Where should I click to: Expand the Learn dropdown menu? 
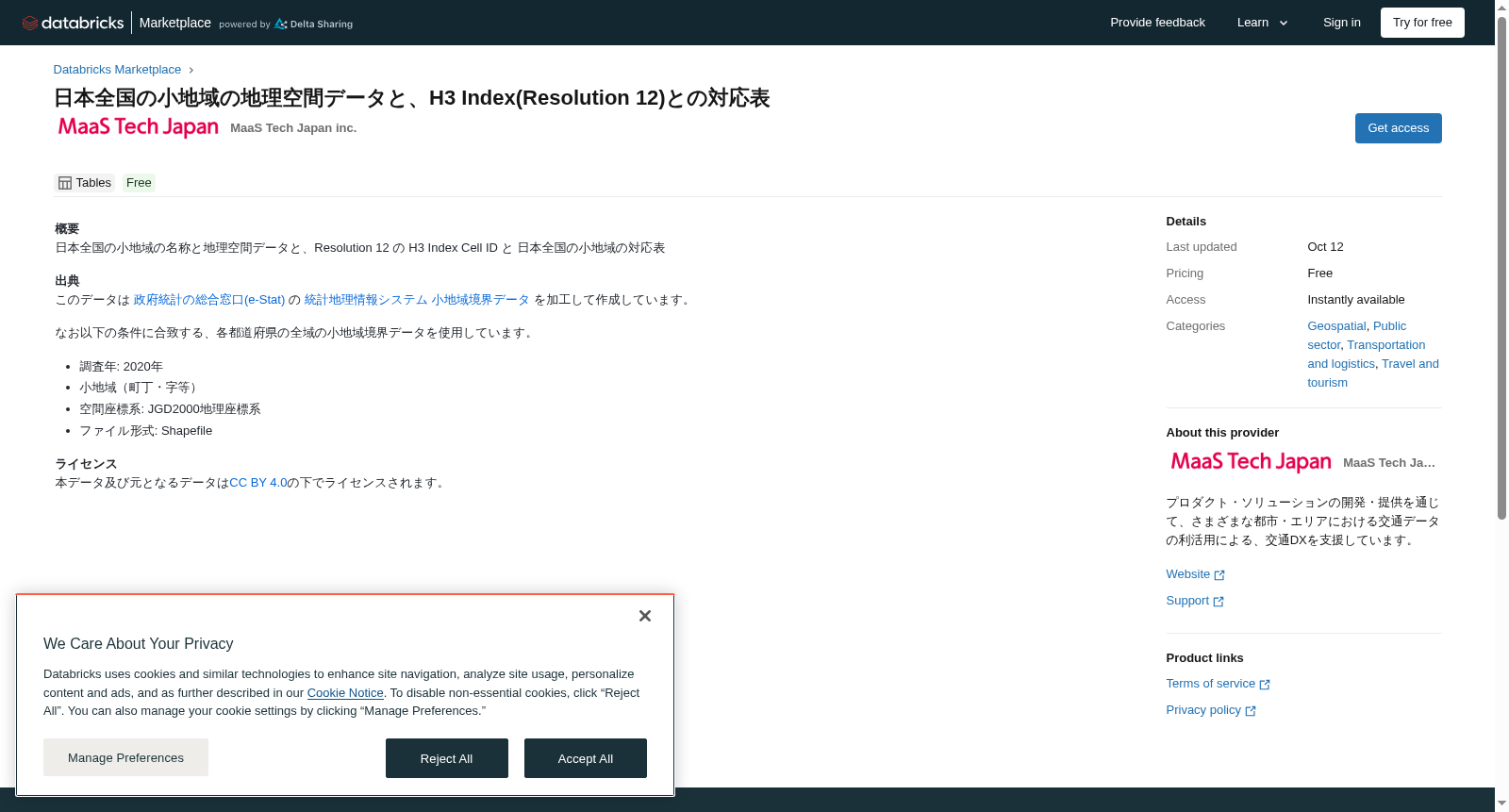[1262, 23]
